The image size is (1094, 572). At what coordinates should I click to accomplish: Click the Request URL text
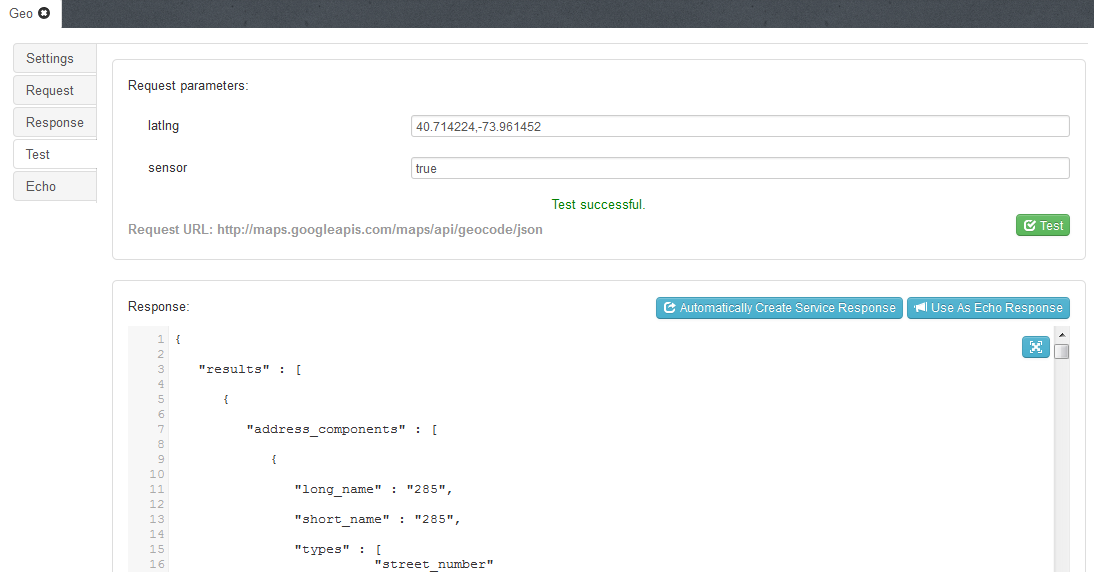[x=335, y=230]
